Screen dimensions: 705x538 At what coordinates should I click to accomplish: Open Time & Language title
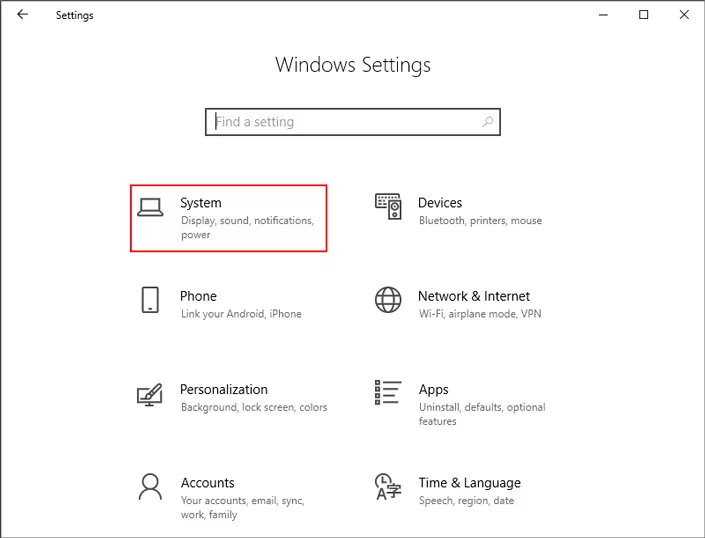tap(470, 483)
